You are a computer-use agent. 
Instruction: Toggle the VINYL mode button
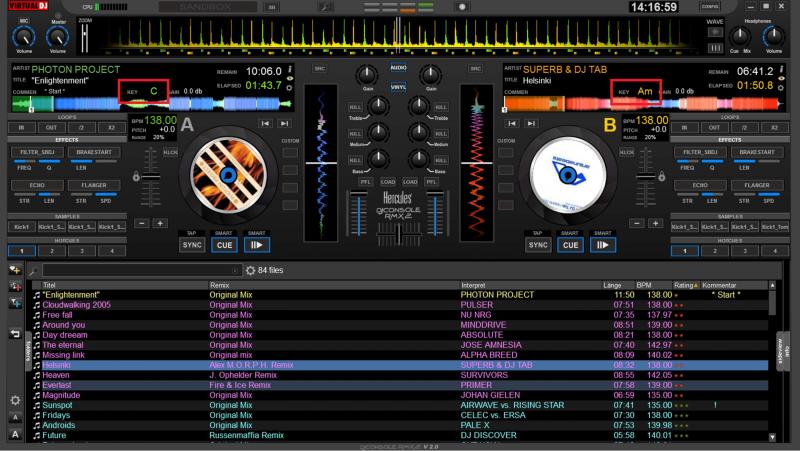(x=398, y=87)
